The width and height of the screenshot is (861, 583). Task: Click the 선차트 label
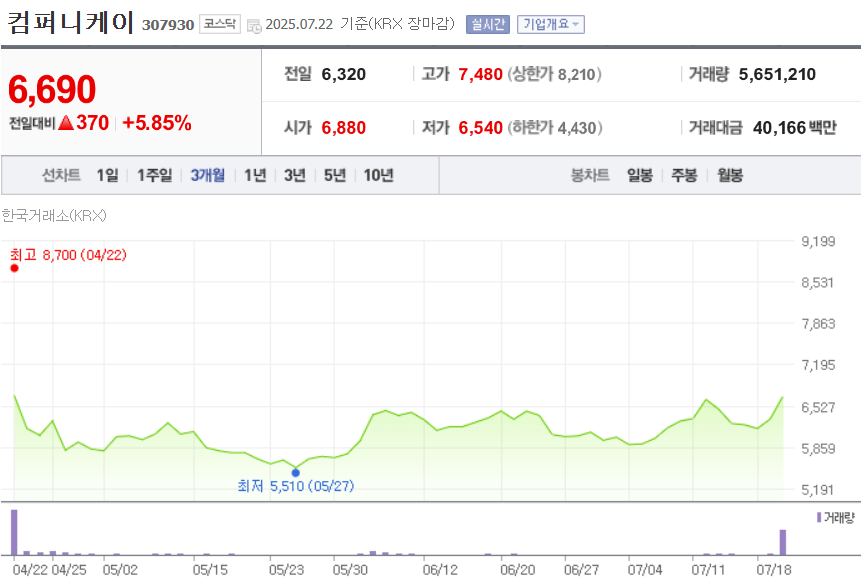[62, 175]
